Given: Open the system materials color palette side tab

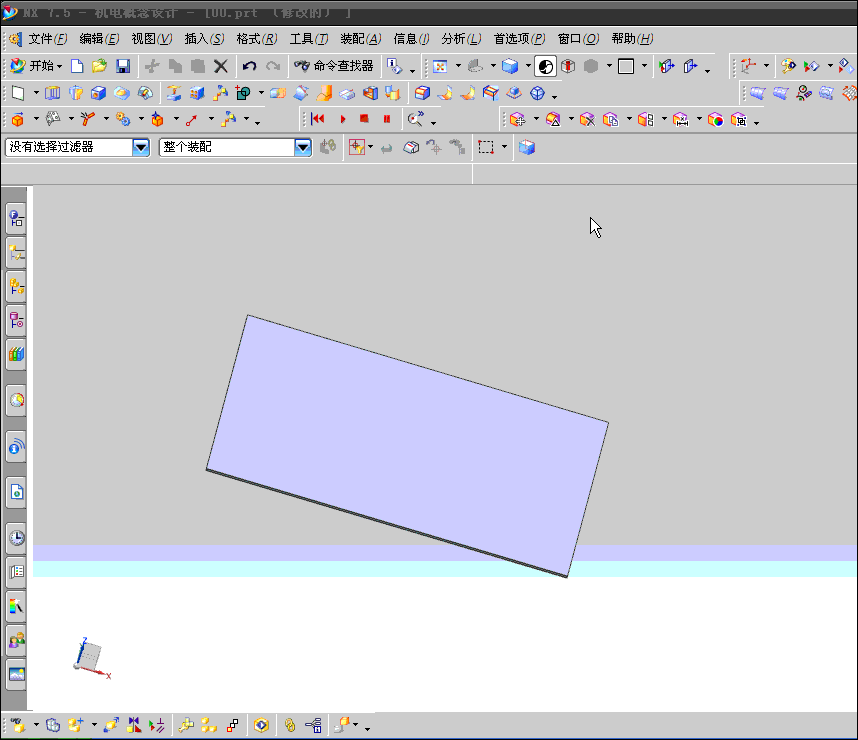Looking at the screenshot, I should coord(16,606).
